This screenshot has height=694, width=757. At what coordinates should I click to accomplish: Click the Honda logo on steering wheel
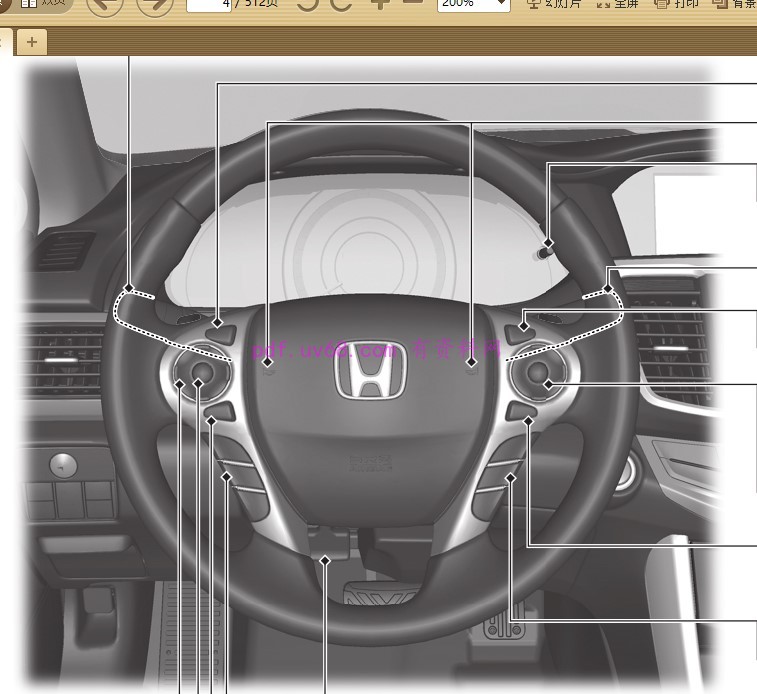(371, 381)
